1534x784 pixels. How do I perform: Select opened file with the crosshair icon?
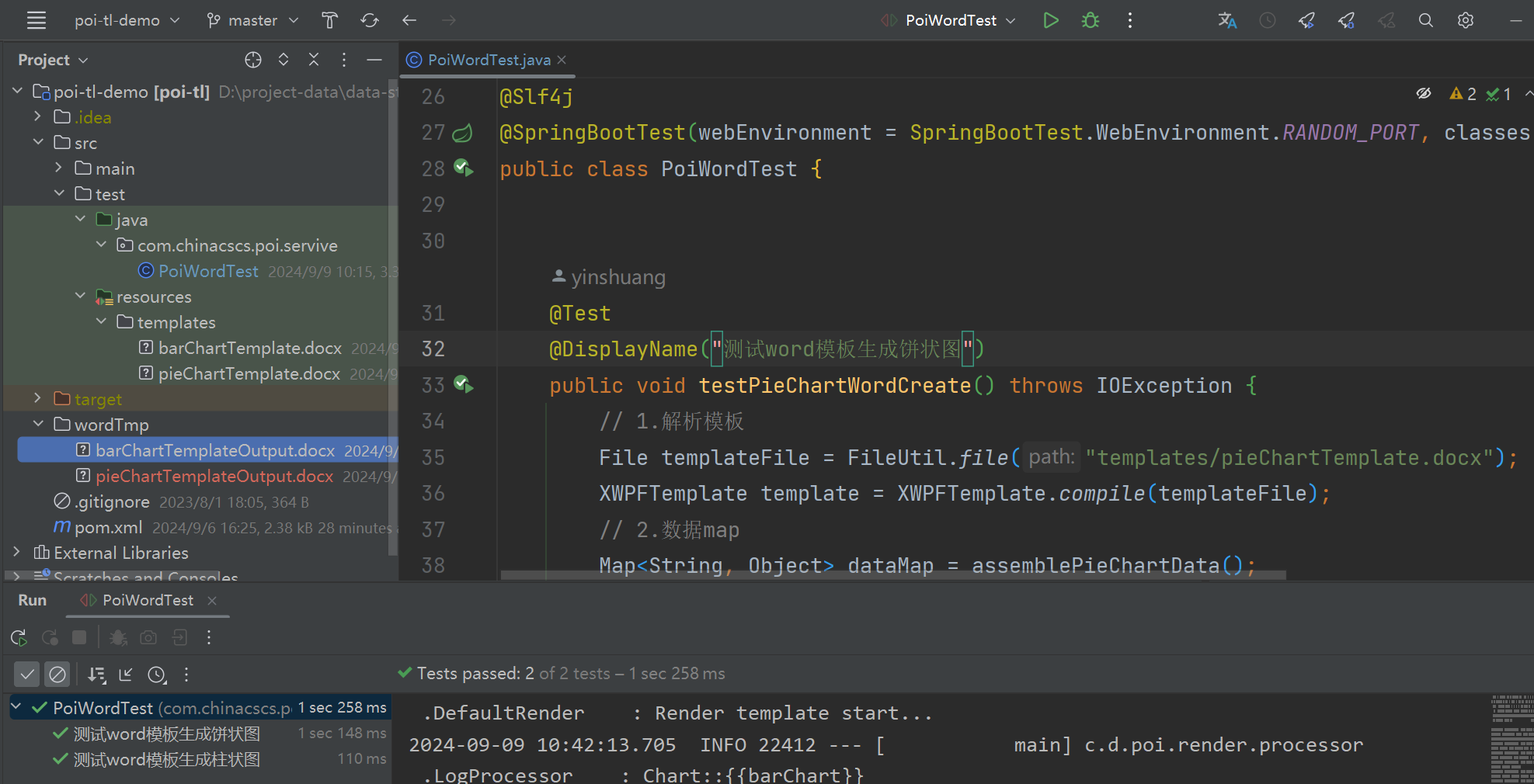click(253, 60)
